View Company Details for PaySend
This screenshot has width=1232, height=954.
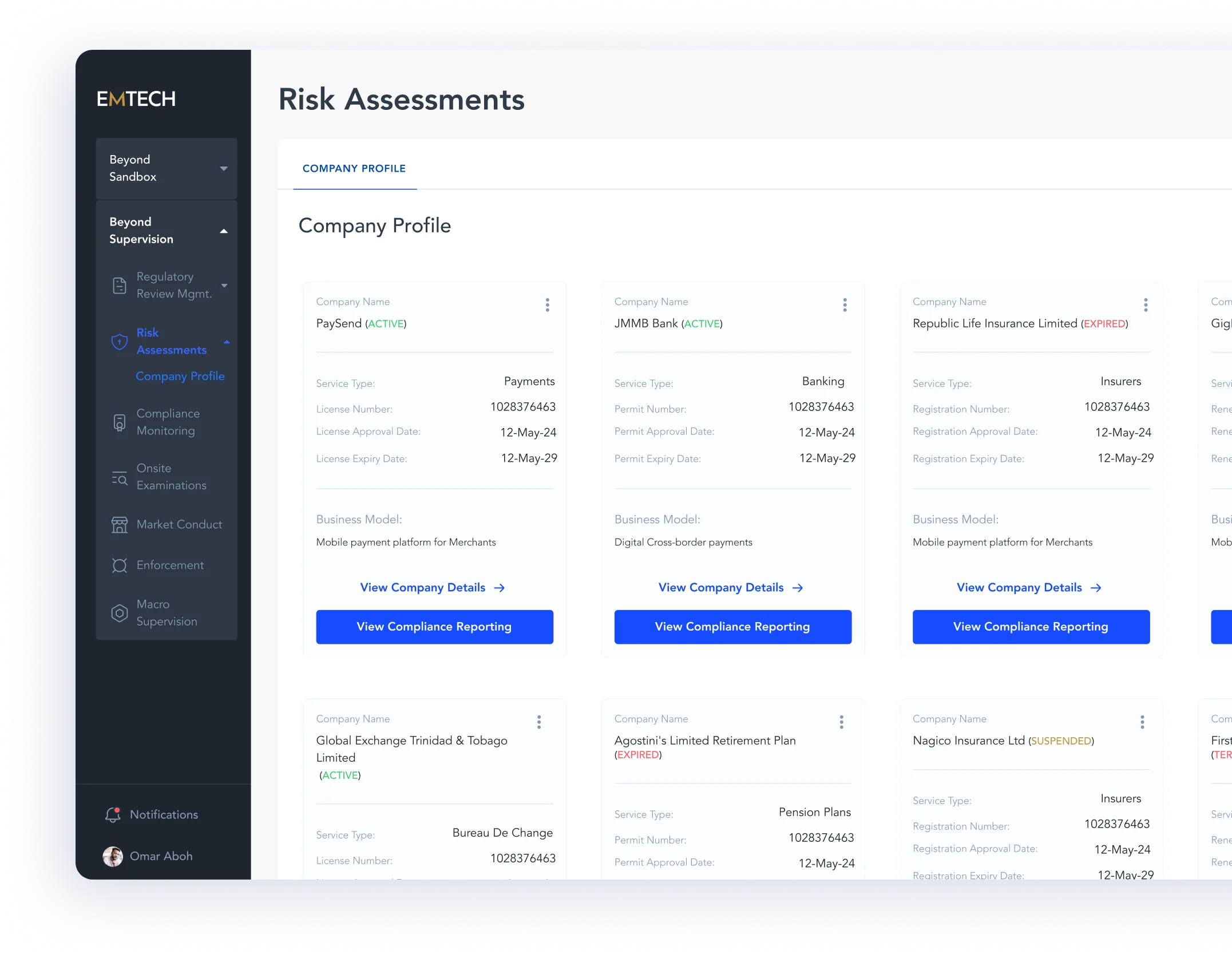point(422,588)
